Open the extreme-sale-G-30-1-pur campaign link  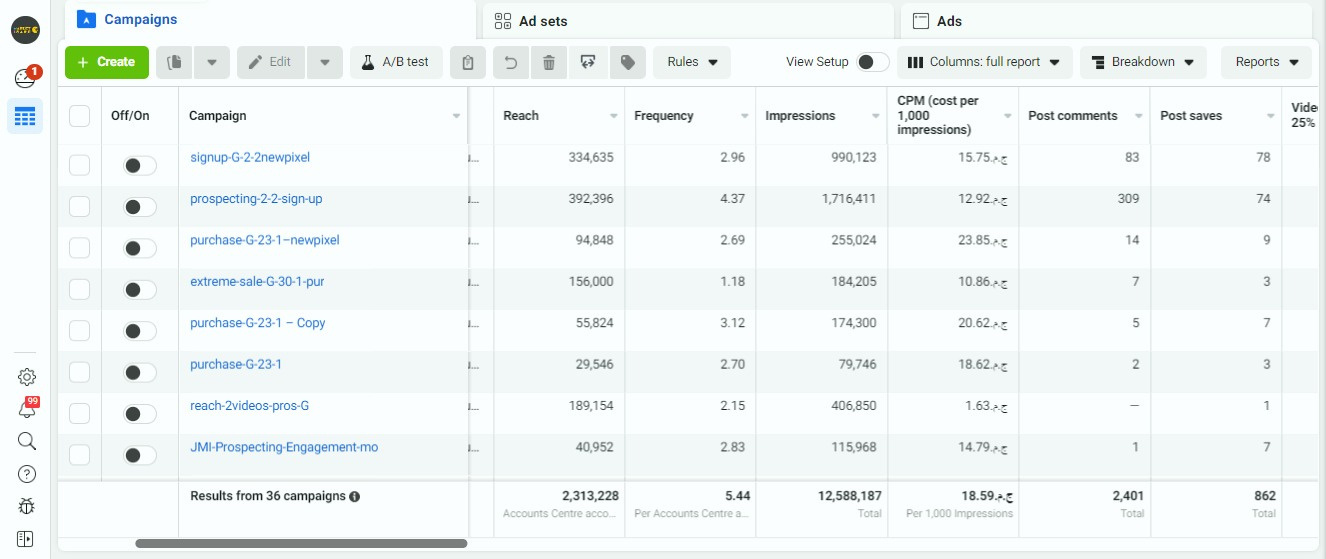click(x=257, y=282)
